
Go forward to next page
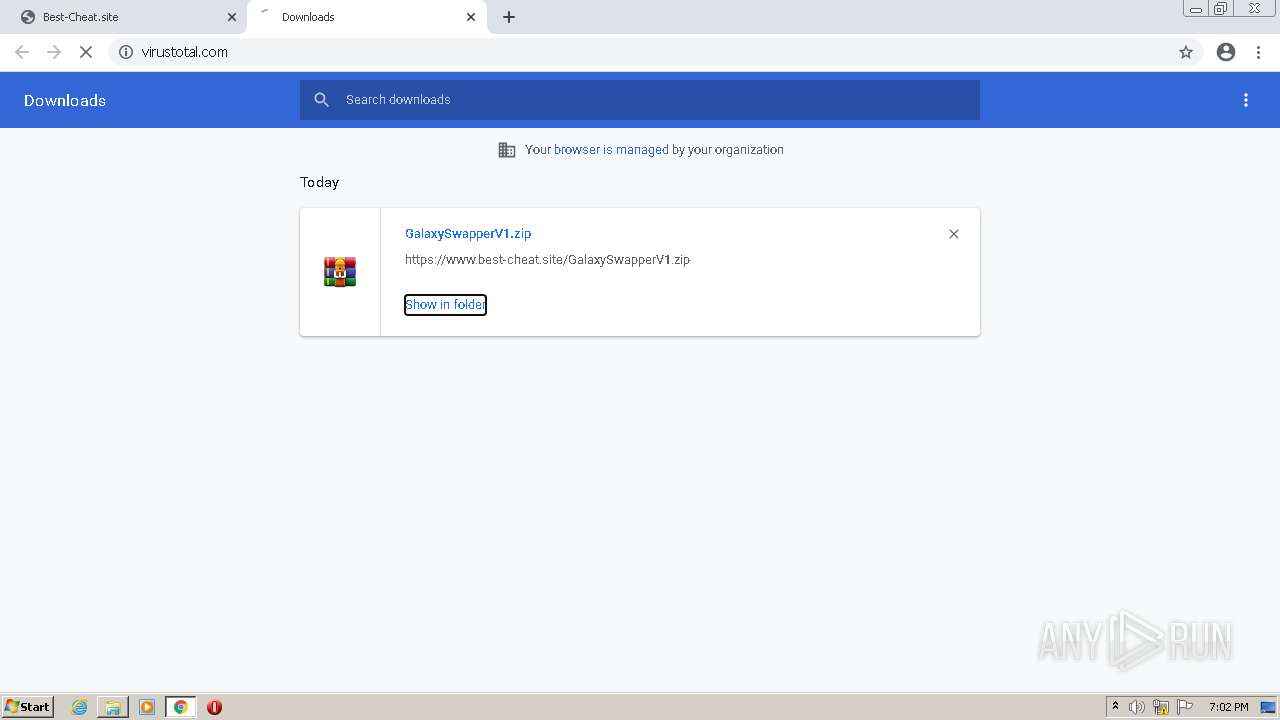click(x=54, y=52)
